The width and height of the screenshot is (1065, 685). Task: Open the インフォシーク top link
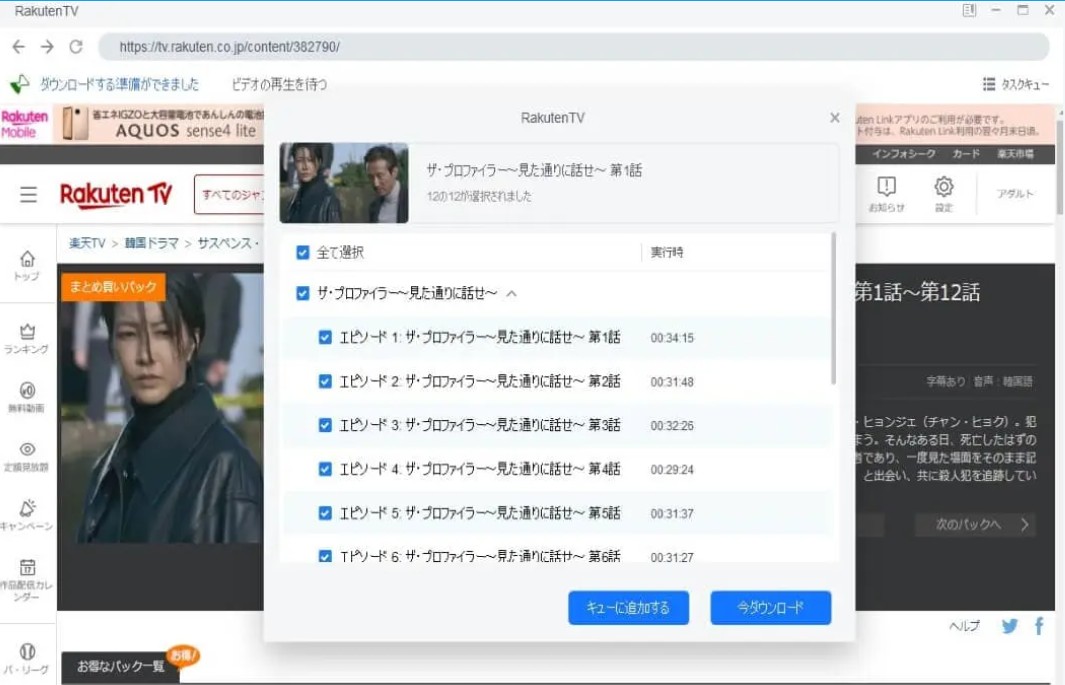(x=903, y=154)
